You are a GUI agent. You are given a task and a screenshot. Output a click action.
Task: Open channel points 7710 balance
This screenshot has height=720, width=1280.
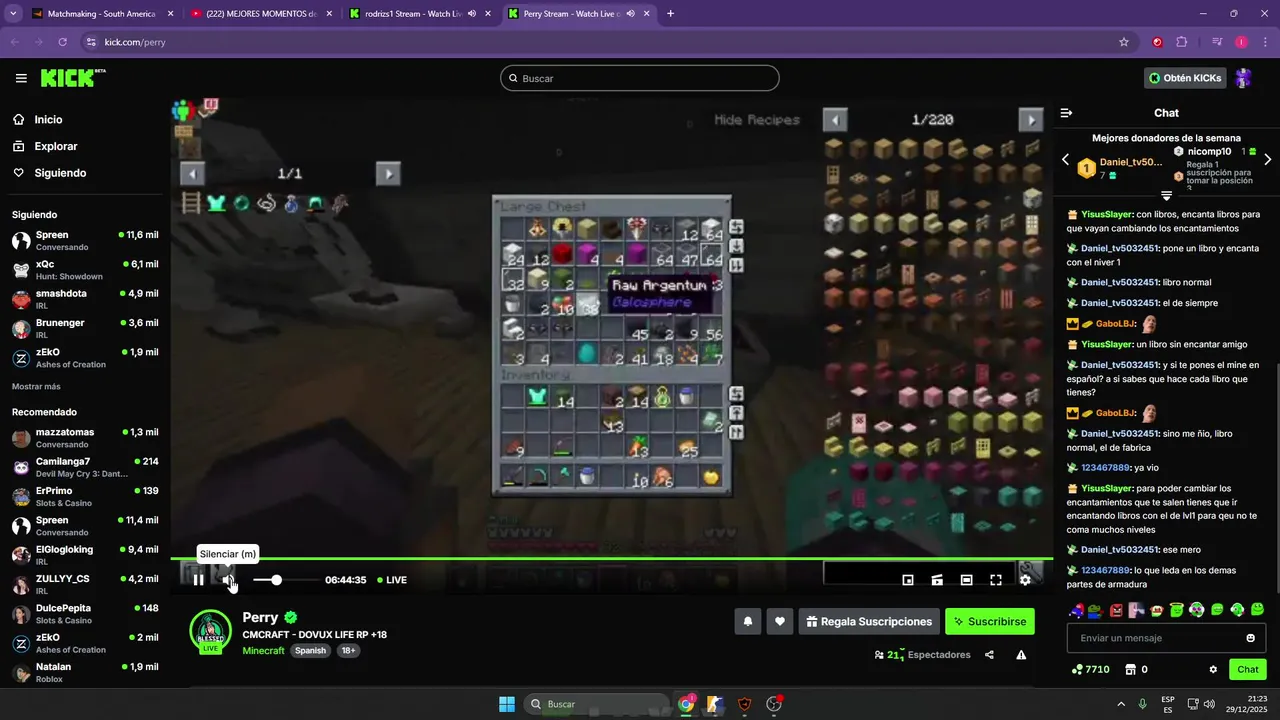(x=1090, y=670)
